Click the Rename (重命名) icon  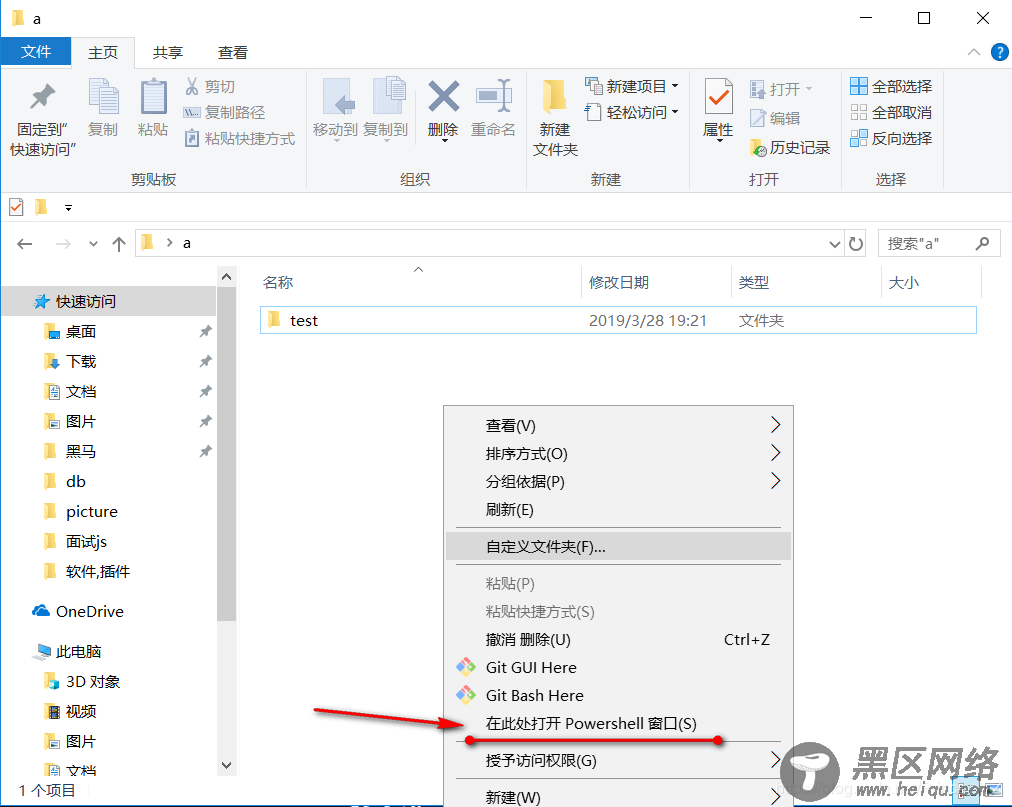tap(494, 97)
